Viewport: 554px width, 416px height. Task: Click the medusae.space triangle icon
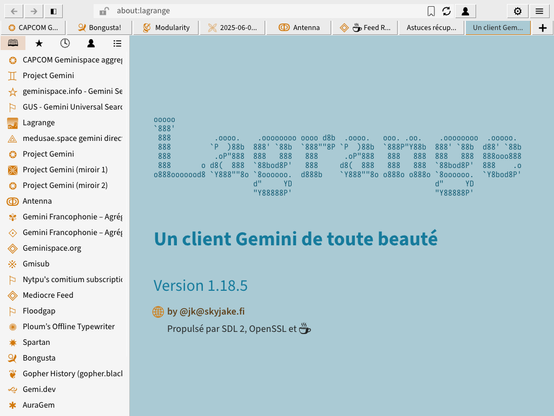[12, 139]
